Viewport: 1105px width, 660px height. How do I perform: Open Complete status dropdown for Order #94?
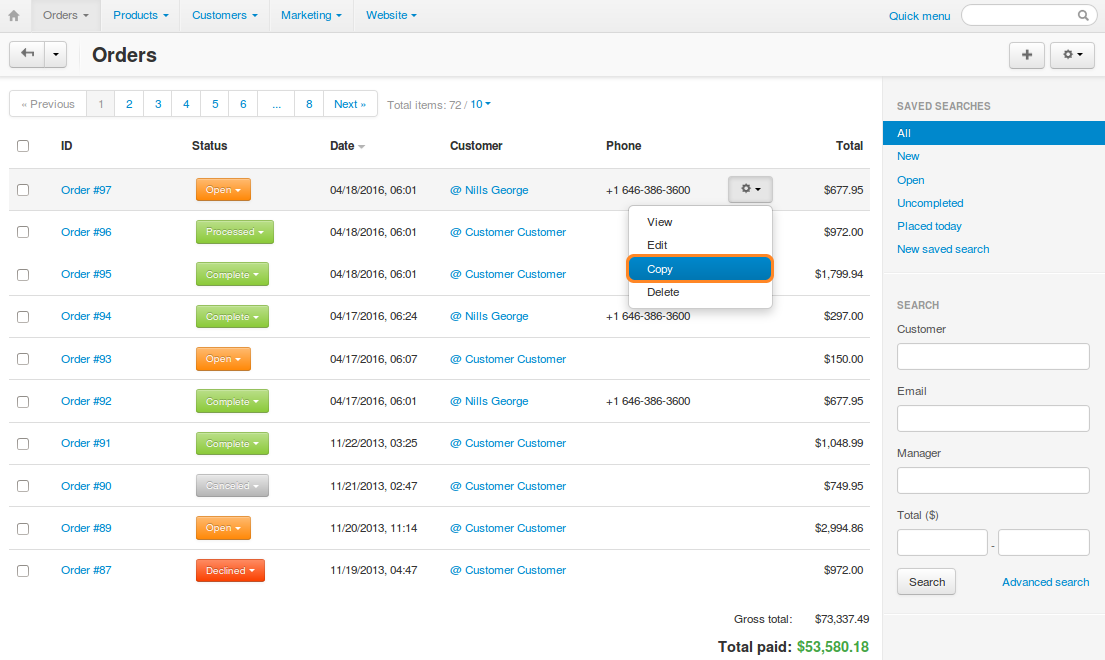(232, 316)
